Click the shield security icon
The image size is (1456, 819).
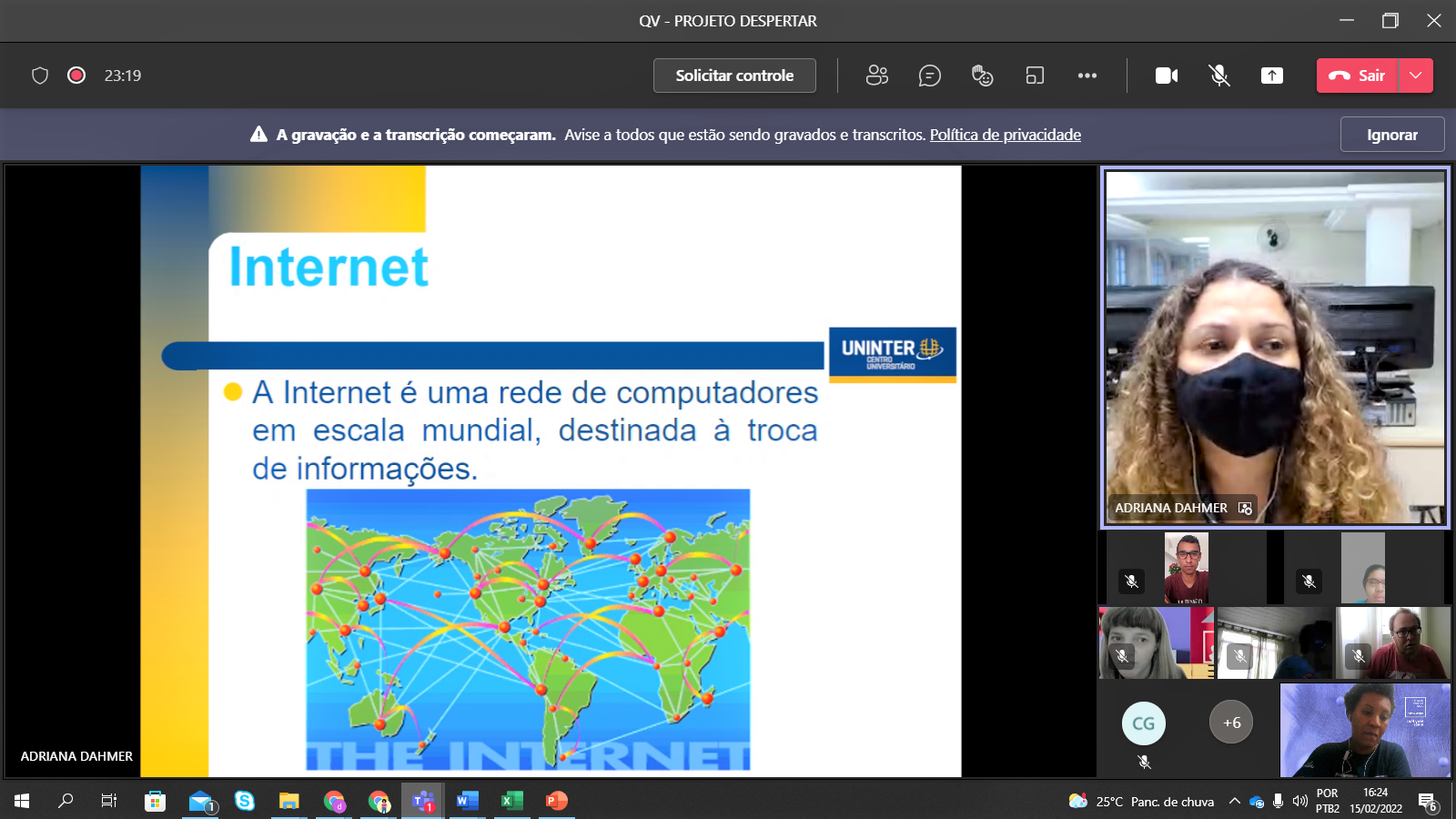click(40, 76)
